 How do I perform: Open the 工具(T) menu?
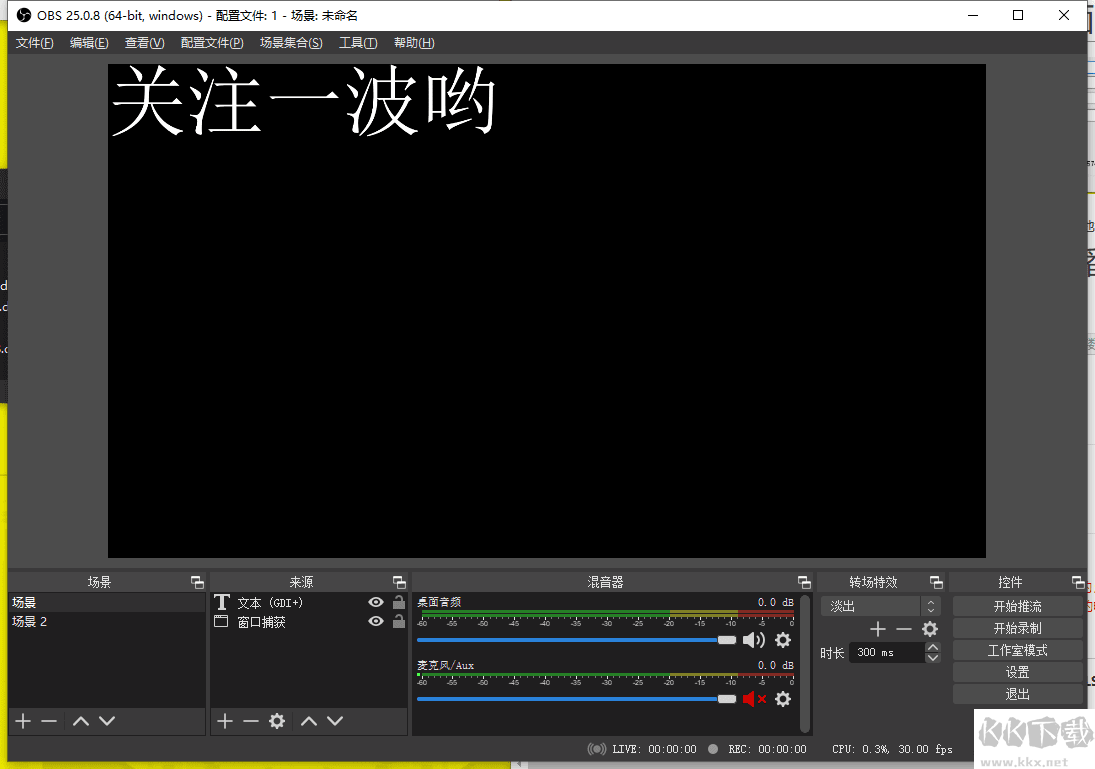click(x=358, y=43)
